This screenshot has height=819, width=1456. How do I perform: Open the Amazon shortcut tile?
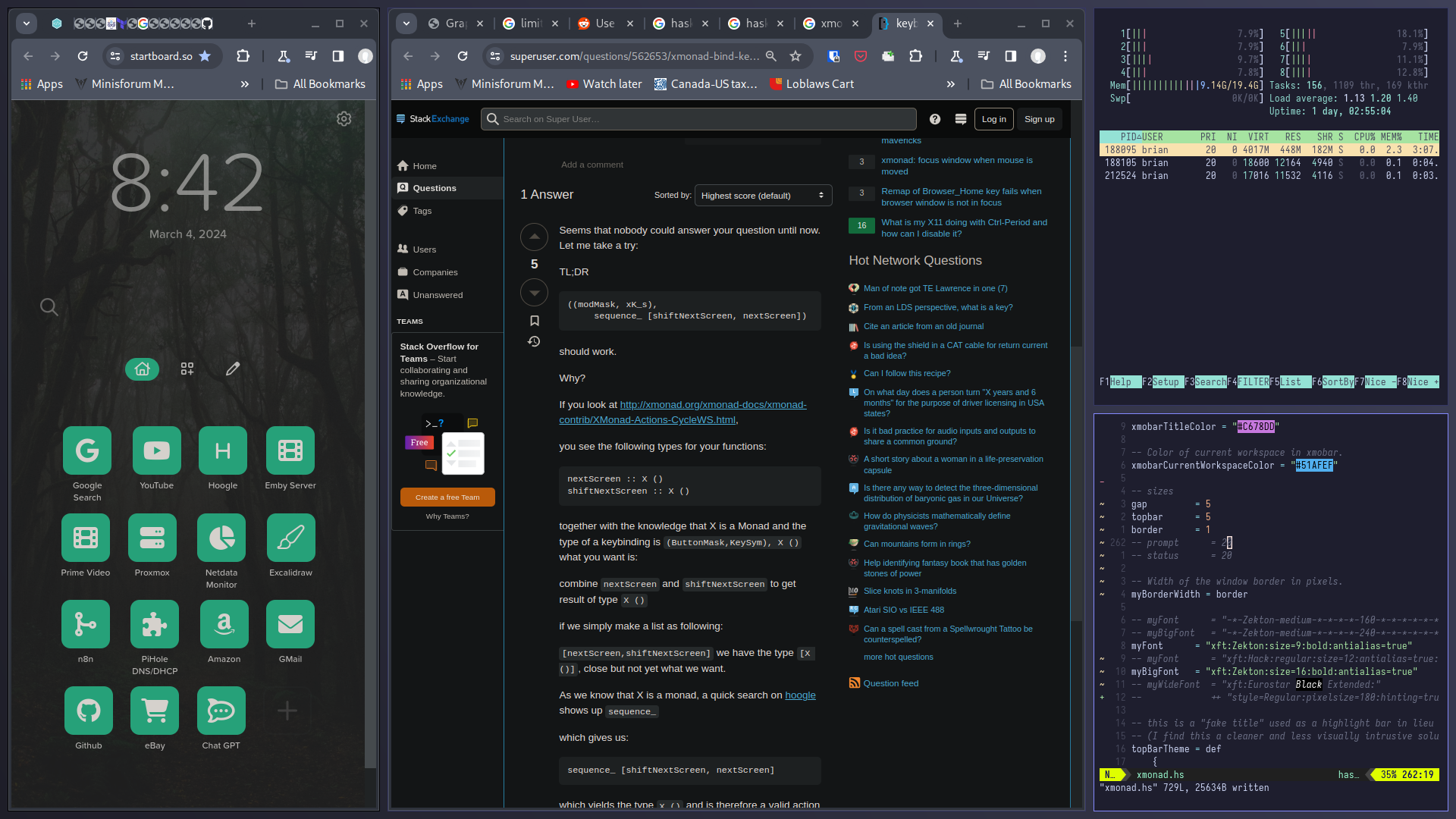(224, 625)
